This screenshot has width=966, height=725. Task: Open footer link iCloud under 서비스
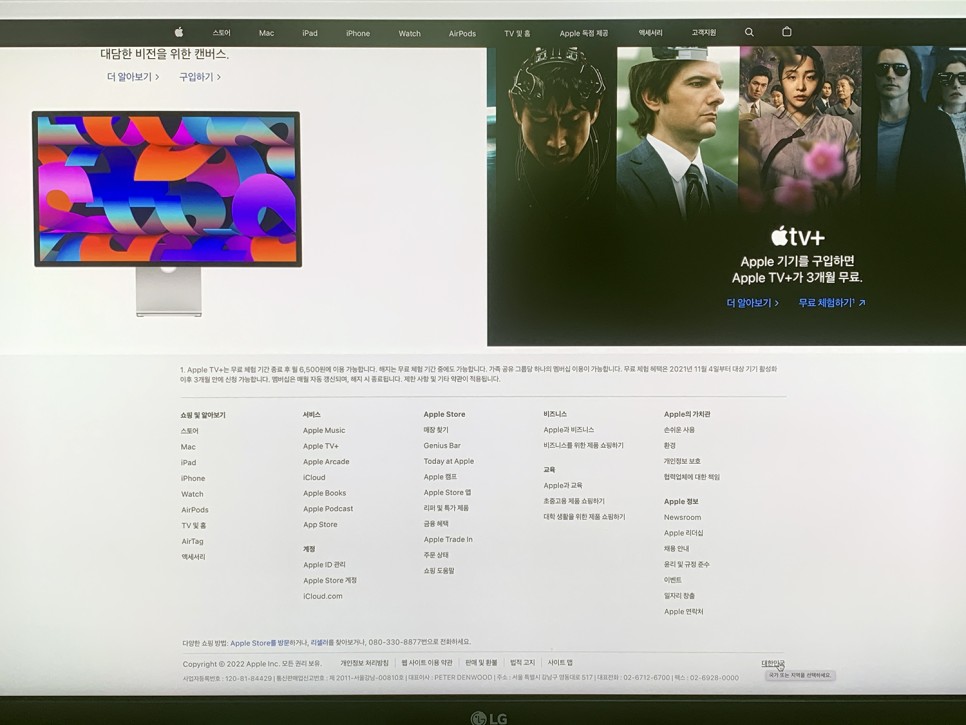(x=314, y=477)
